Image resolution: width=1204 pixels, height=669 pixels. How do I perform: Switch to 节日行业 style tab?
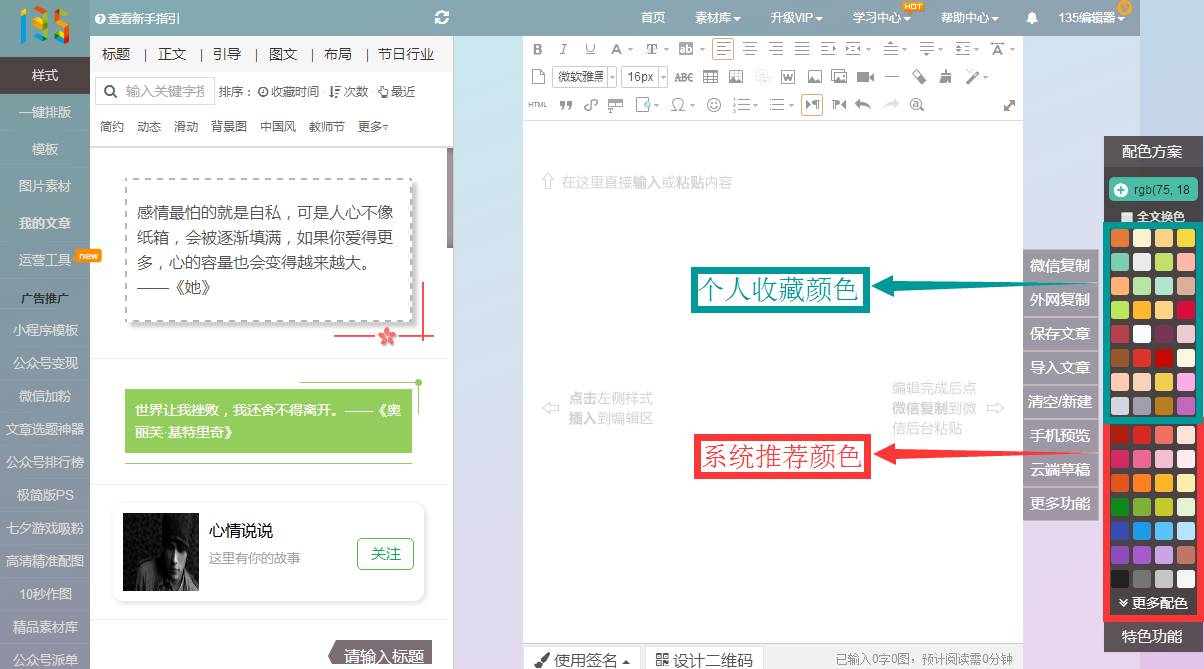click(406, 54)
